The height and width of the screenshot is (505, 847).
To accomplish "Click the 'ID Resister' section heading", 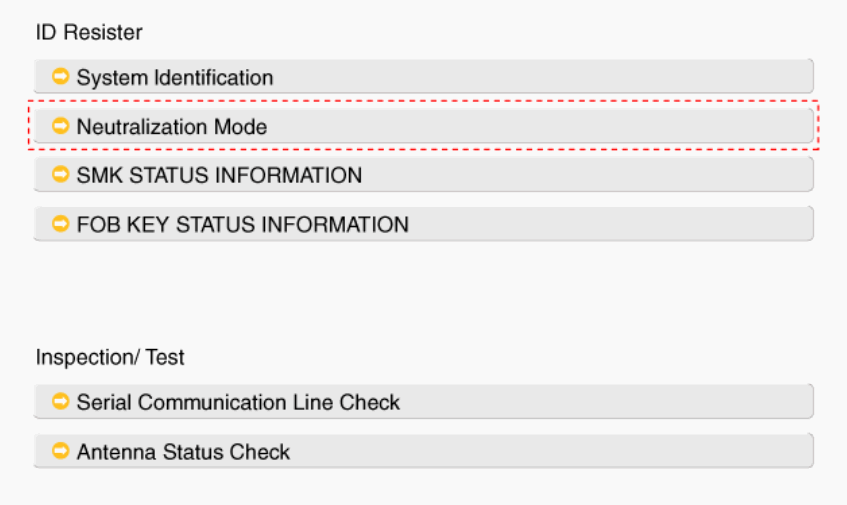I will (89, 33).
